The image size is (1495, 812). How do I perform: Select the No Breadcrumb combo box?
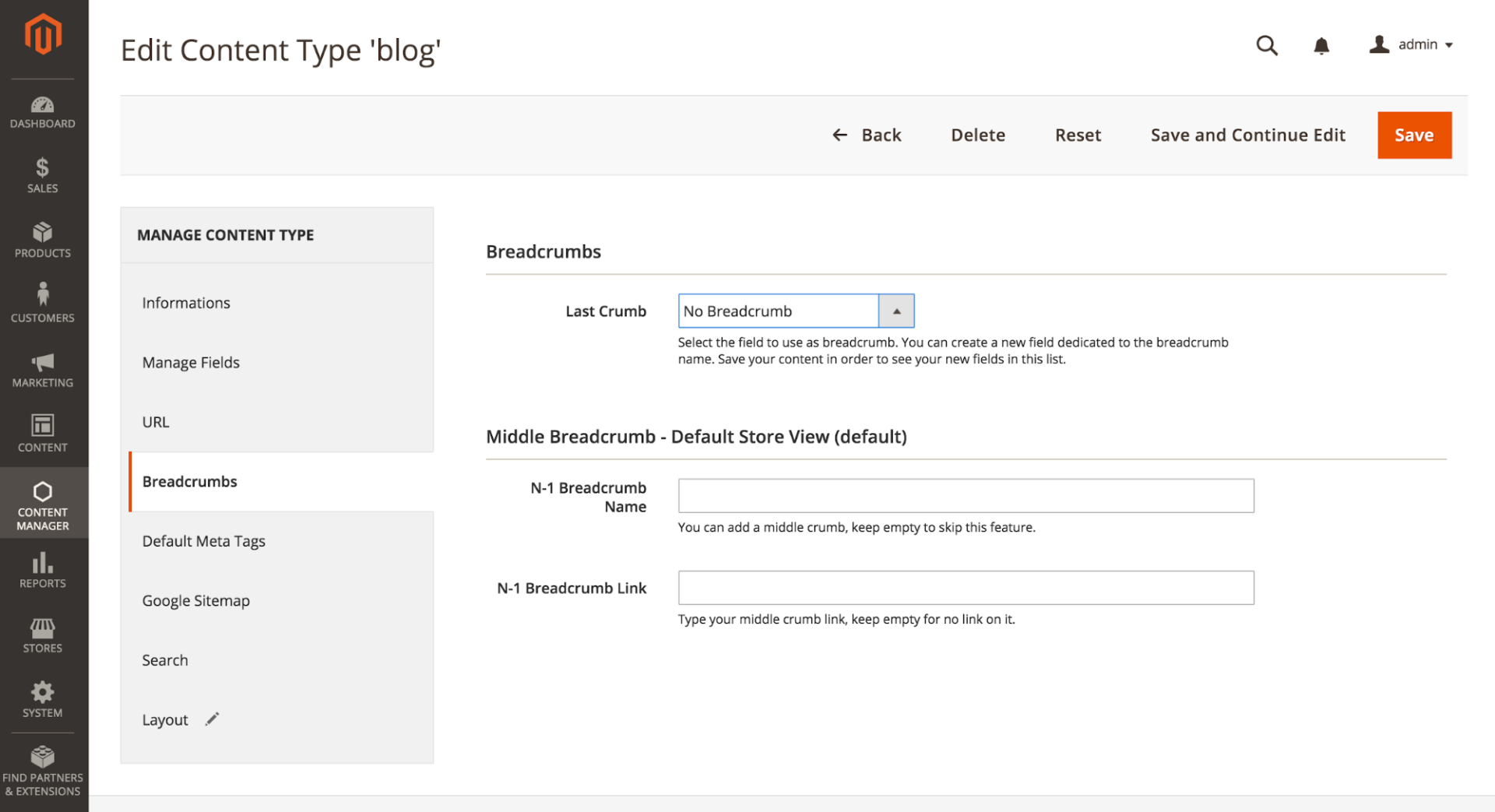[796, 311]
